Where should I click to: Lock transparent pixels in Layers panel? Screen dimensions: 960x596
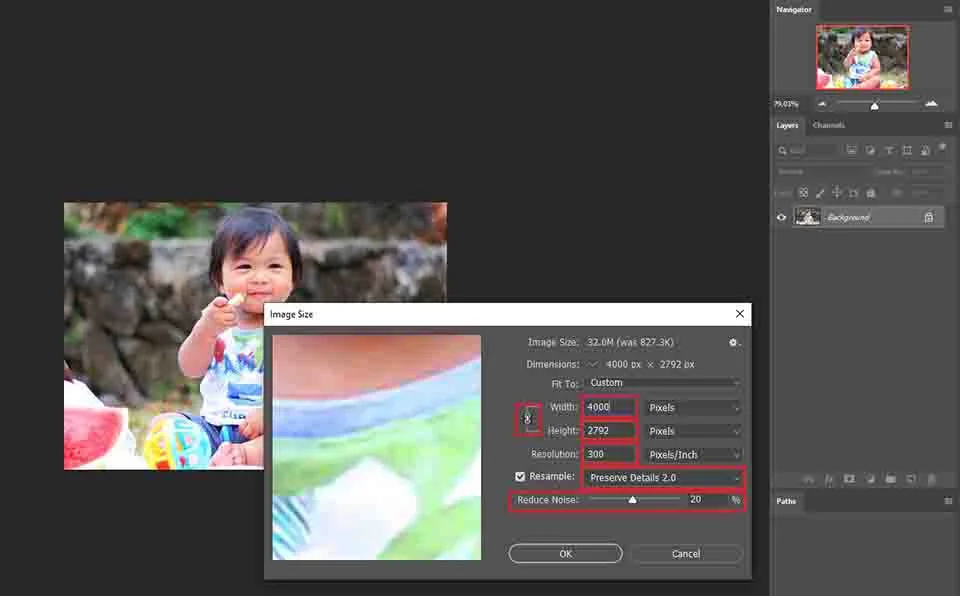pos(803,193)
